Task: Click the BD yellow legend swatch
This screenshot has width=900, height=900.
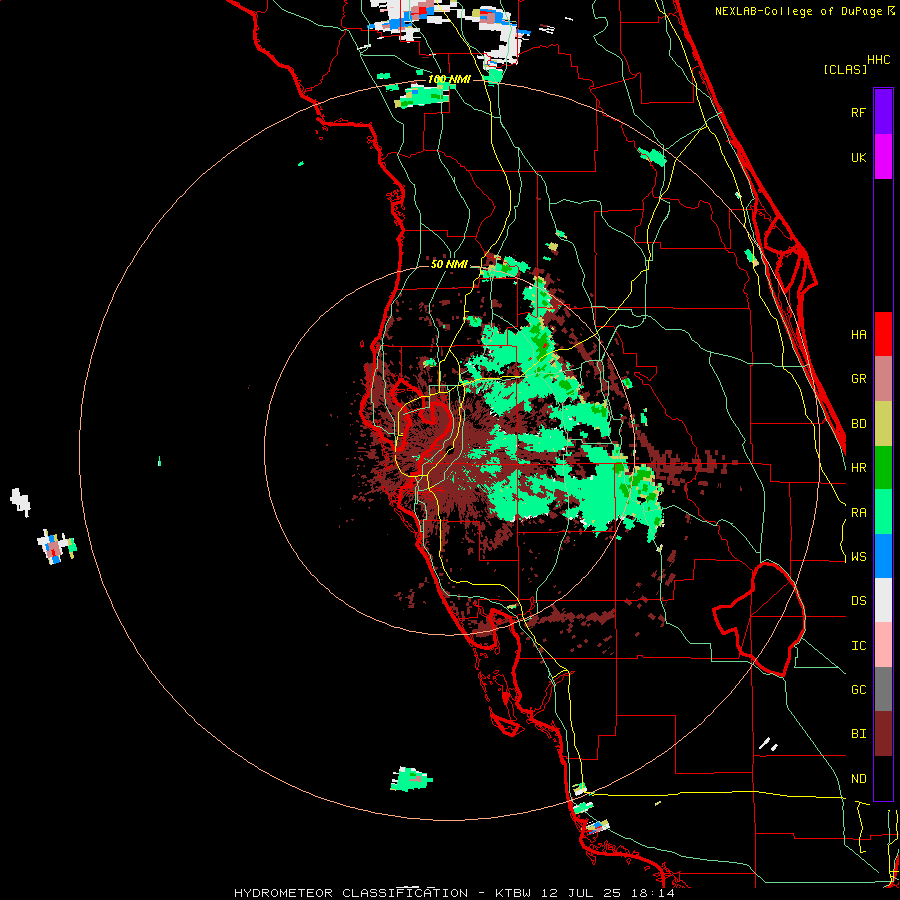Action: [x=883, y=424]
